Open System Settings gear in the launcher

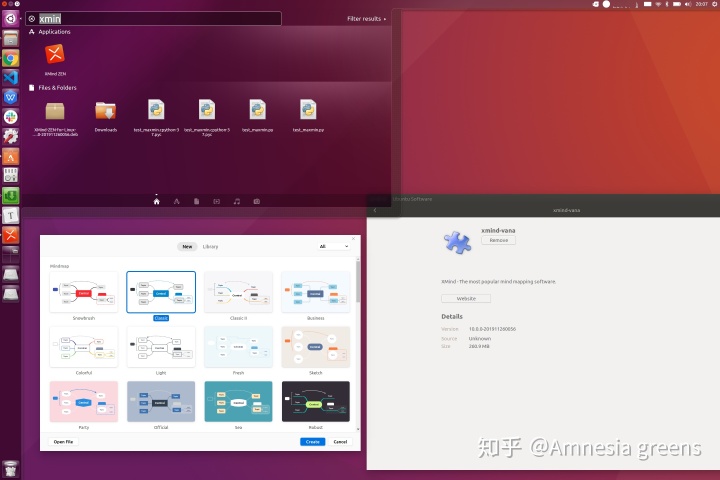tap(10, 136)
